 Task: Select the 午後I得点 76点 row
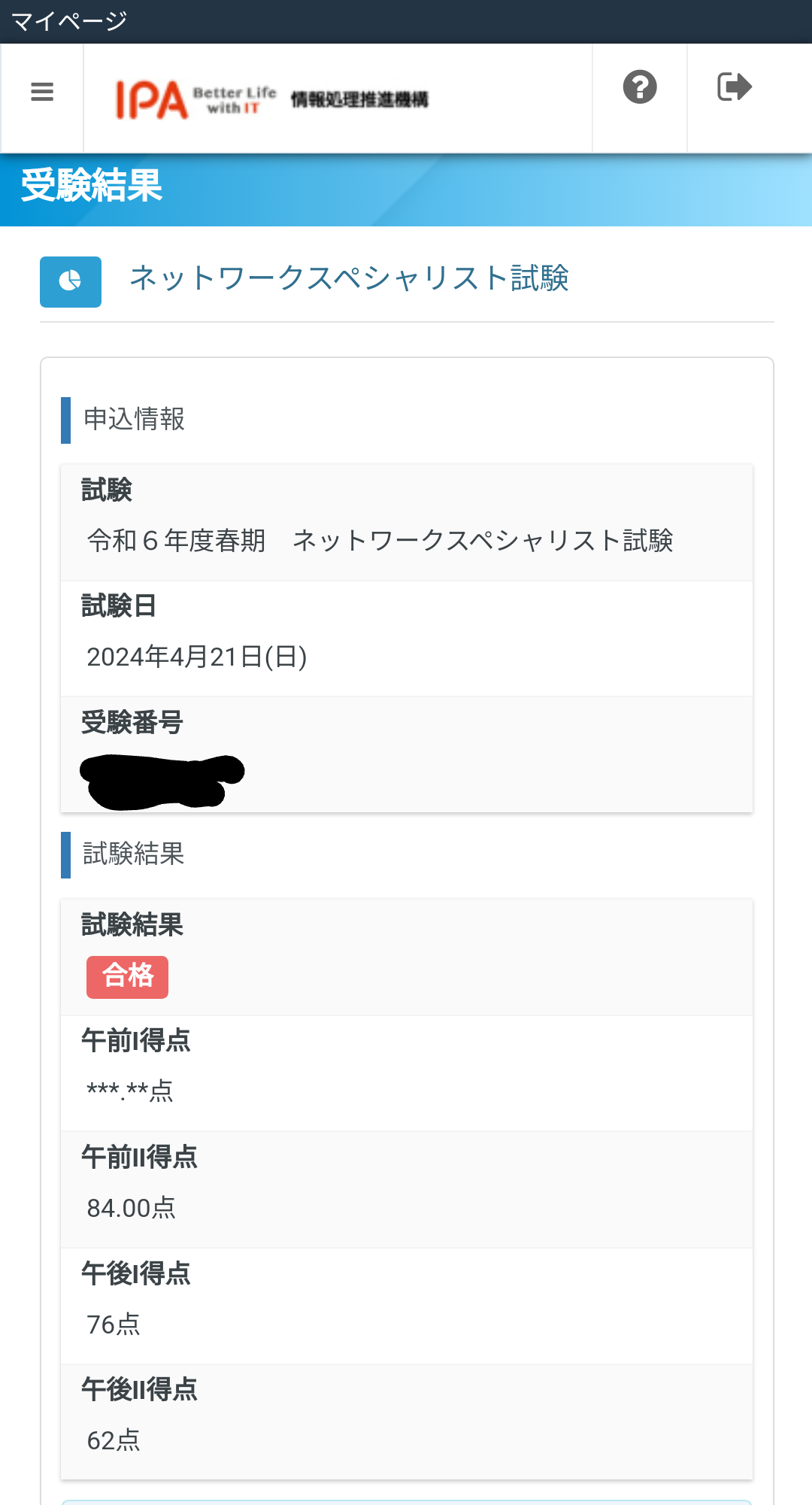pos(114,1323)
